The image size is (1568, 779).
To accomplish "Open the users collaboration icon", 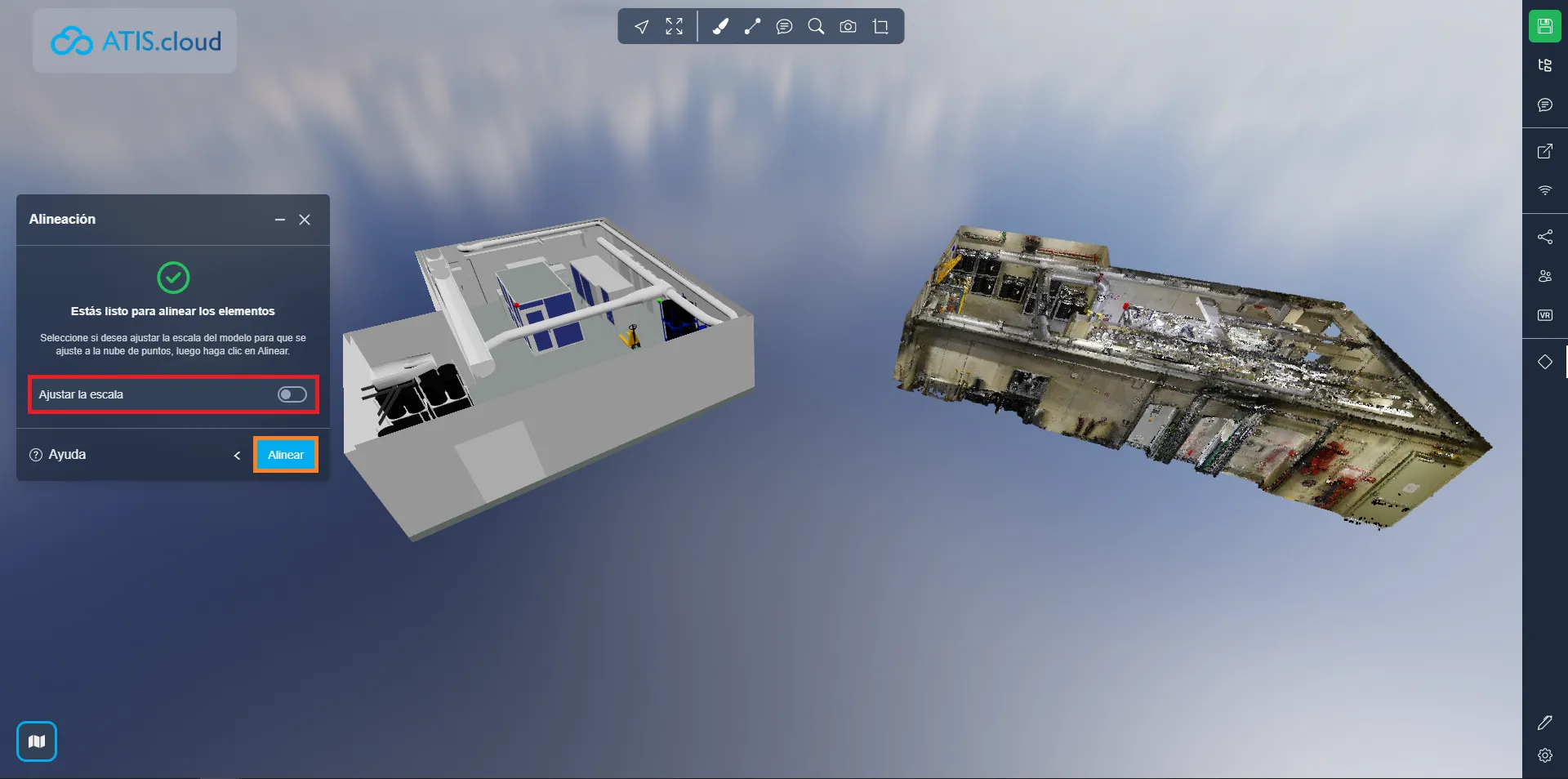I will click(1545, 276).
